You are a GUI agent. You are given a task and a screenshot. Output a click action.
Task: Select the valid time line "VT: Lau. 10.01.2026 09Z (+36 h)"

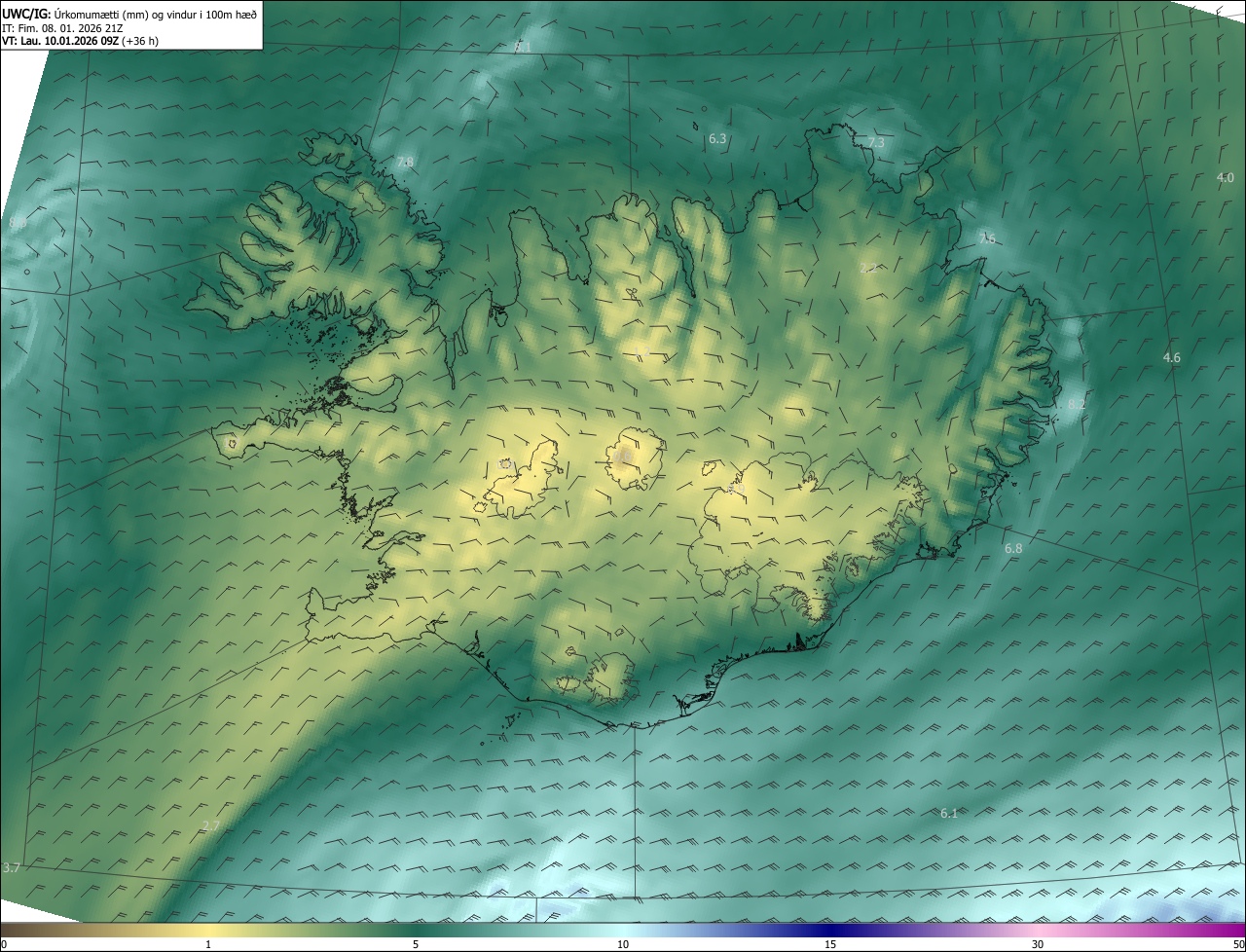[x=81, y=41]
